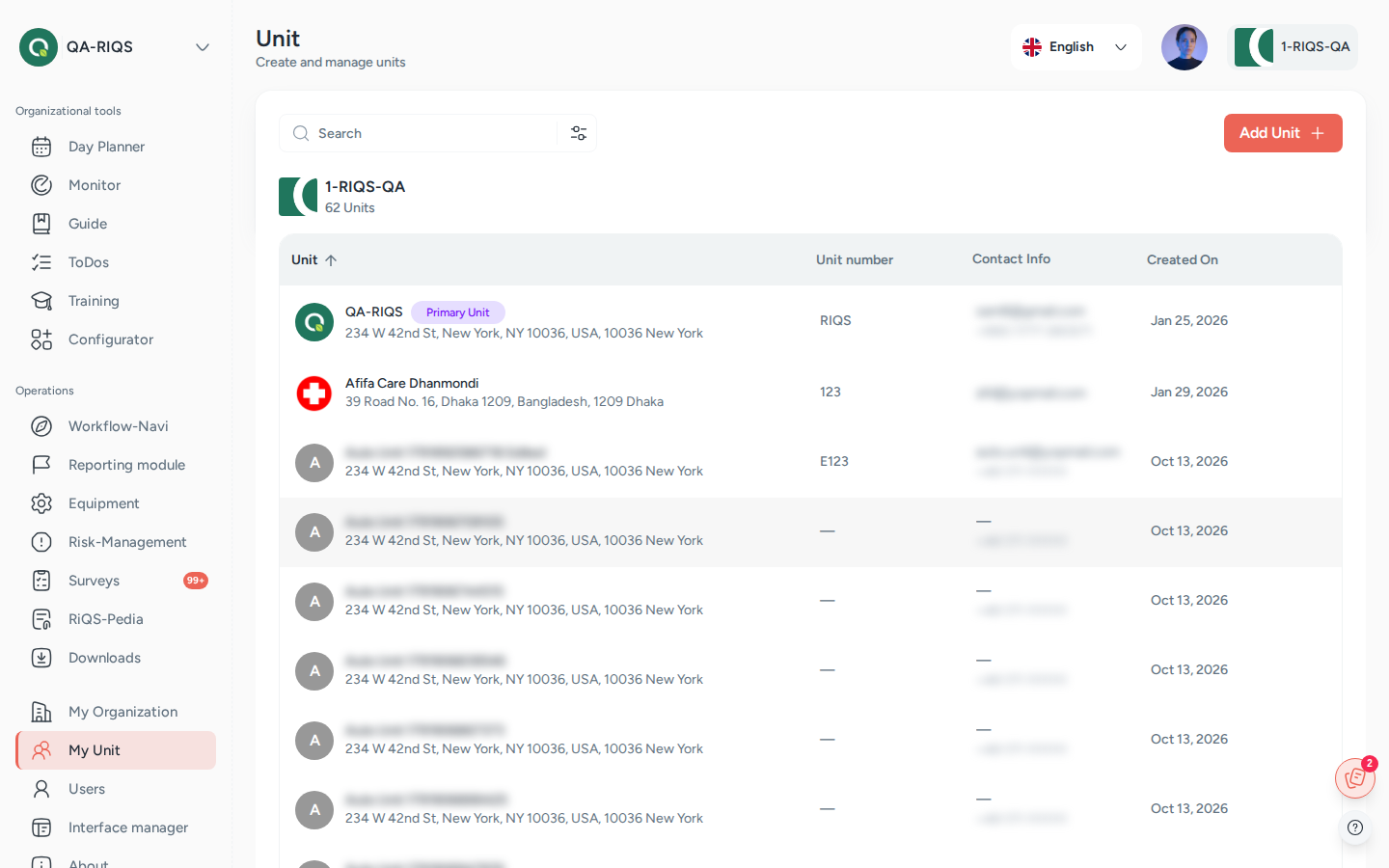Click the 62 Units count label
This screenshot has height=868, width=1389.
350,207
